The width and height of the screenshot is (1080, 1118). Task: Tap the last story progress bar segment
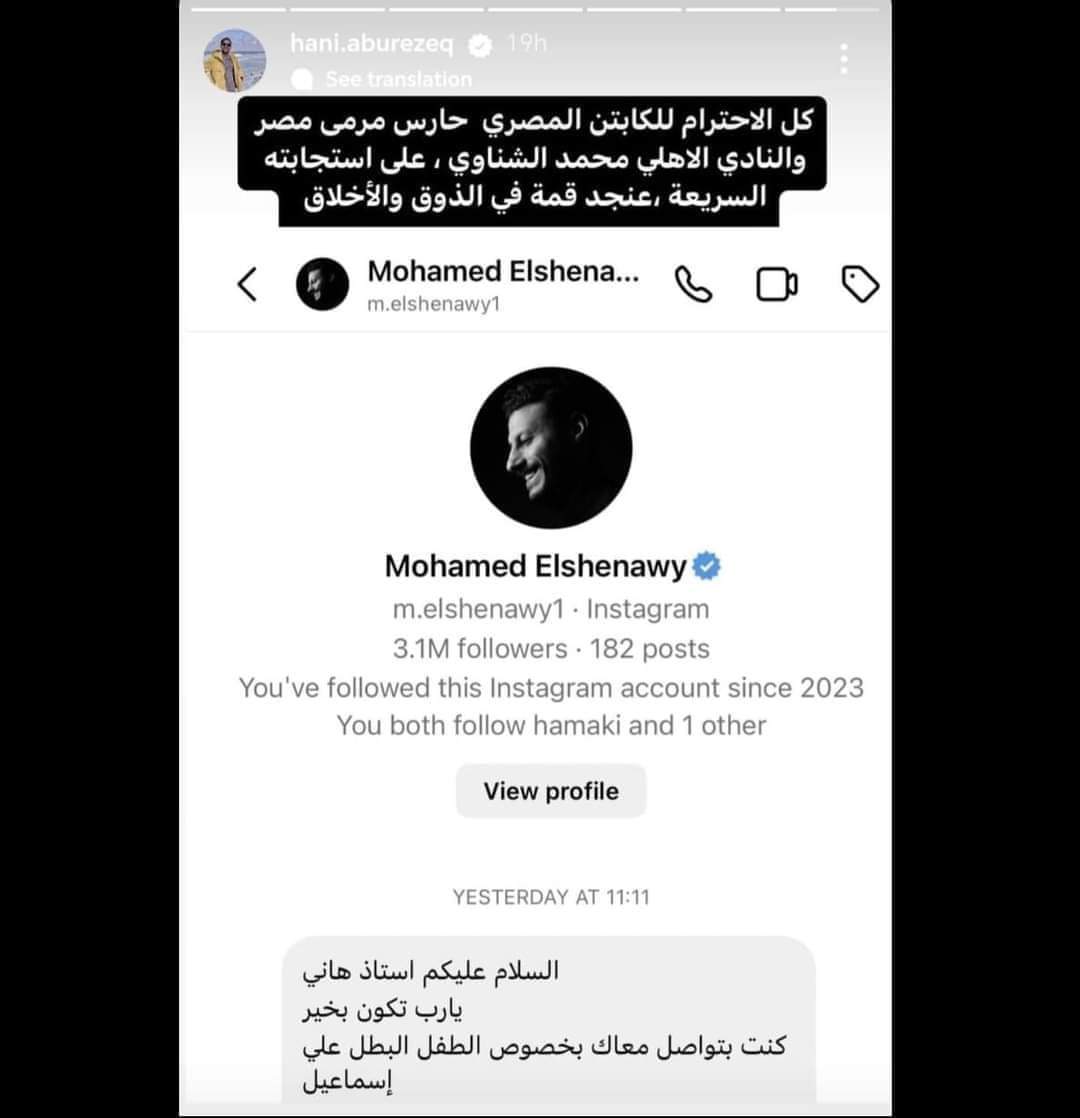(832, 9)
